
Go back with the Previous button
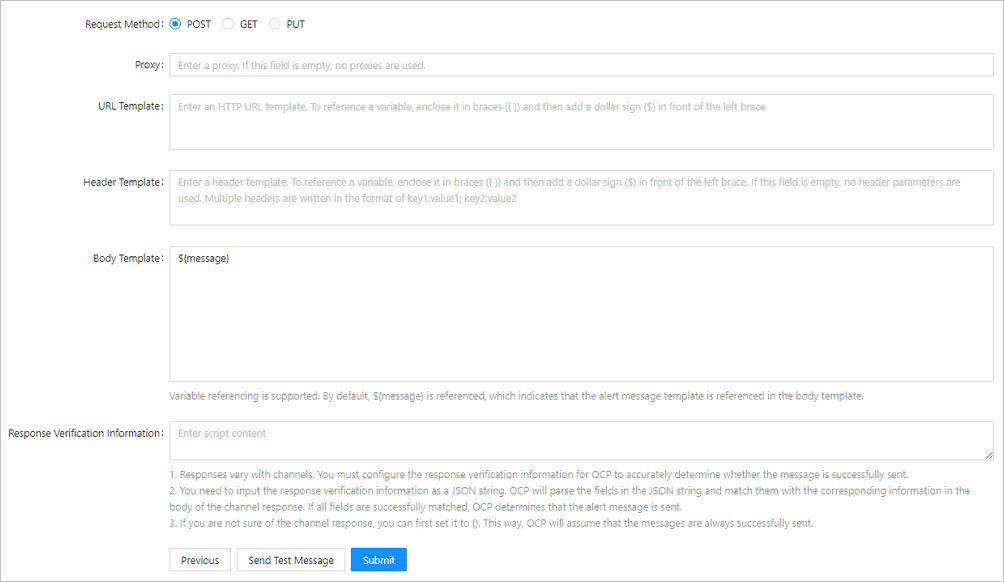click(x=200, y=560)
